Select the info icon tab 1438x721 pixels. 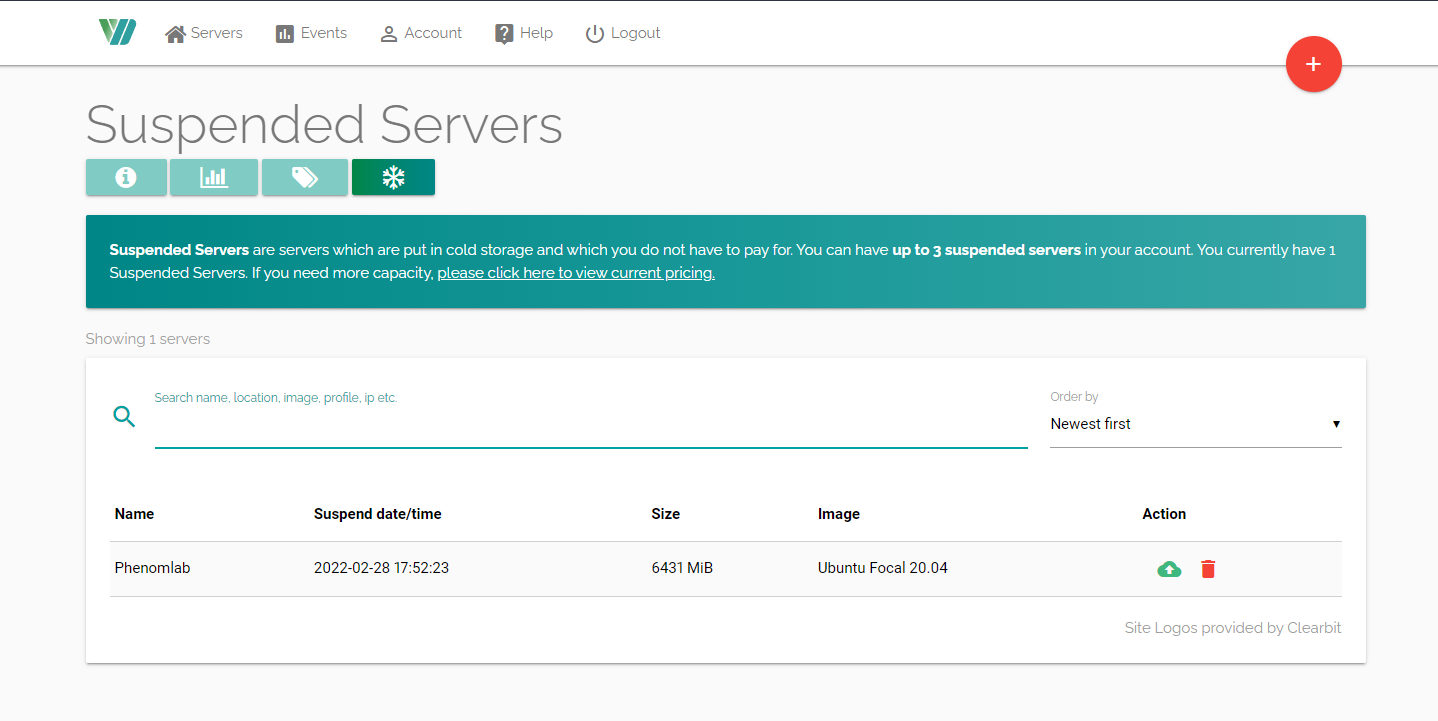[126, 177]
